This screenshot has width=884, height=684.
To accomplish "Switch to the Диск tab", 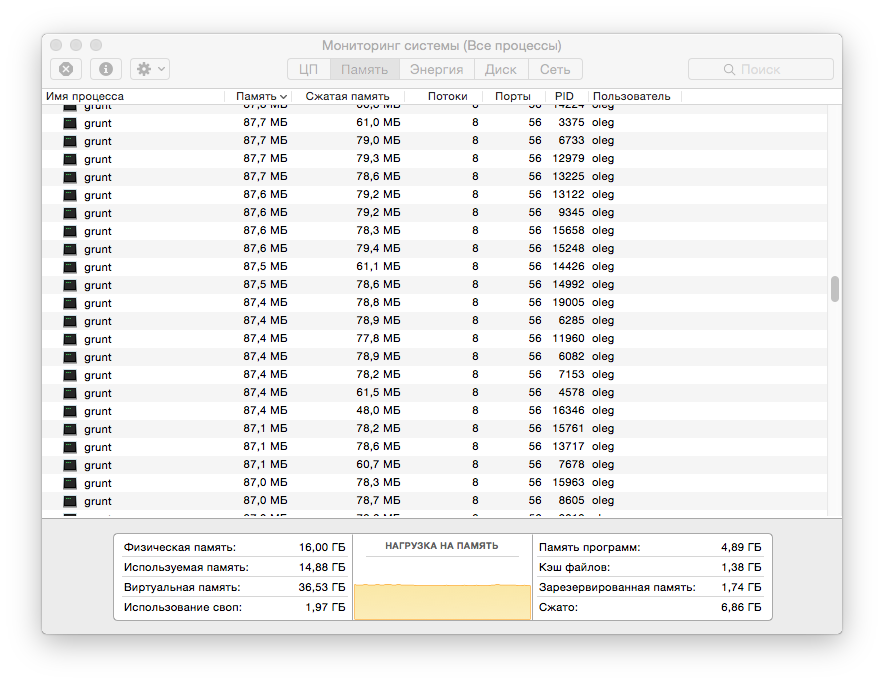I will pyautogui.click(x=501, y=69).
